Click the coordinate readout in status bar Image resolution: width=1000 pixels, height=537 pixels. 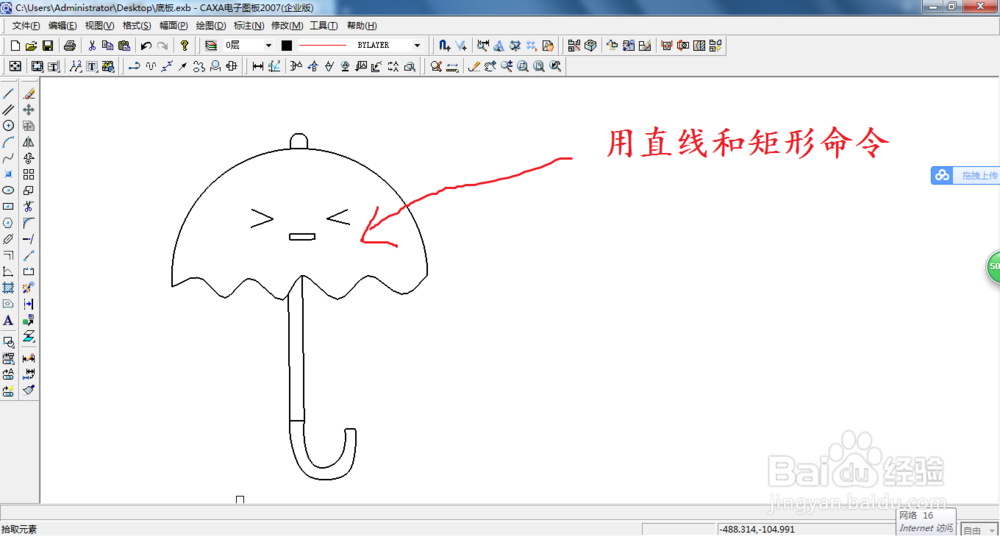(x=757, y=529)
